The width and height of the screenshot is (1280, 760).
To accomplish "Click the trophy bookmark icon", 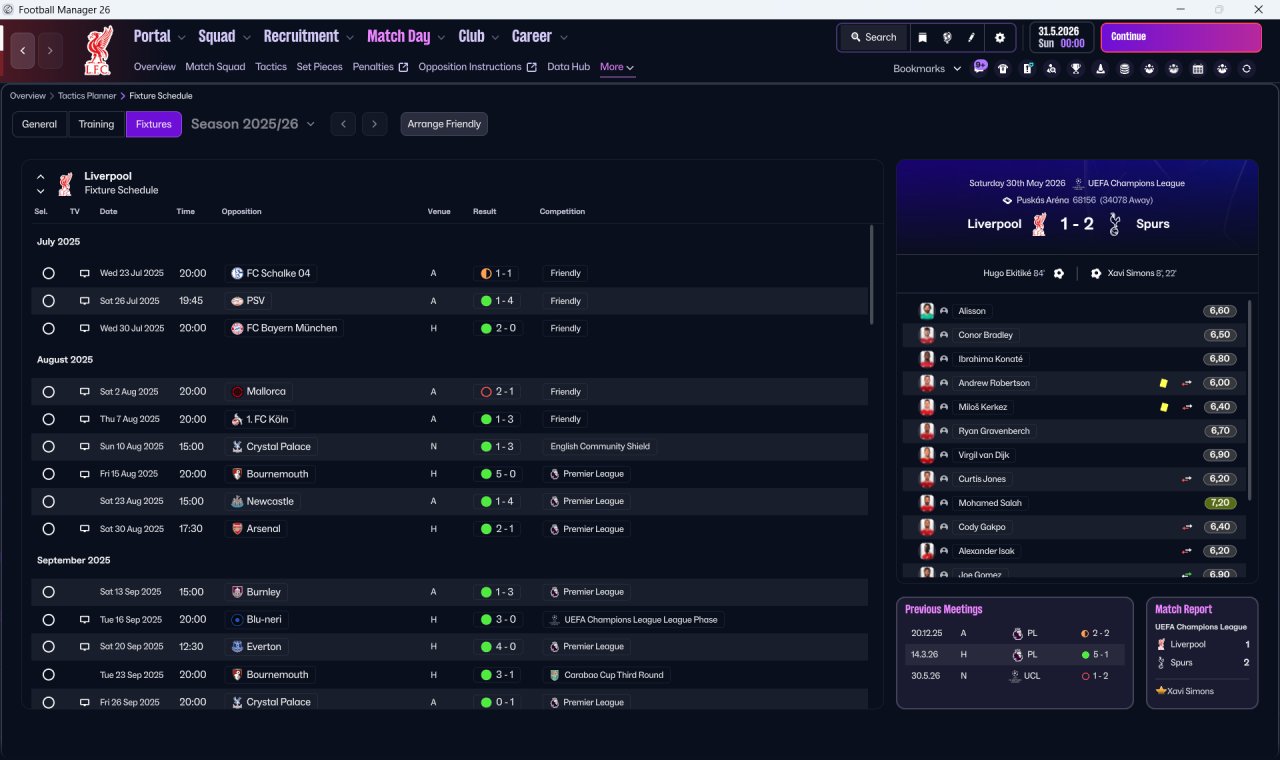I will [1076, 69].
